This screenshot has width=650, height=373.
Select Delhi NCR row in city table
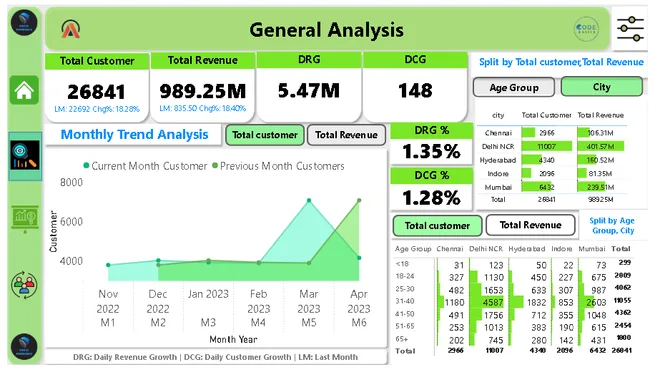coord(551,146)
